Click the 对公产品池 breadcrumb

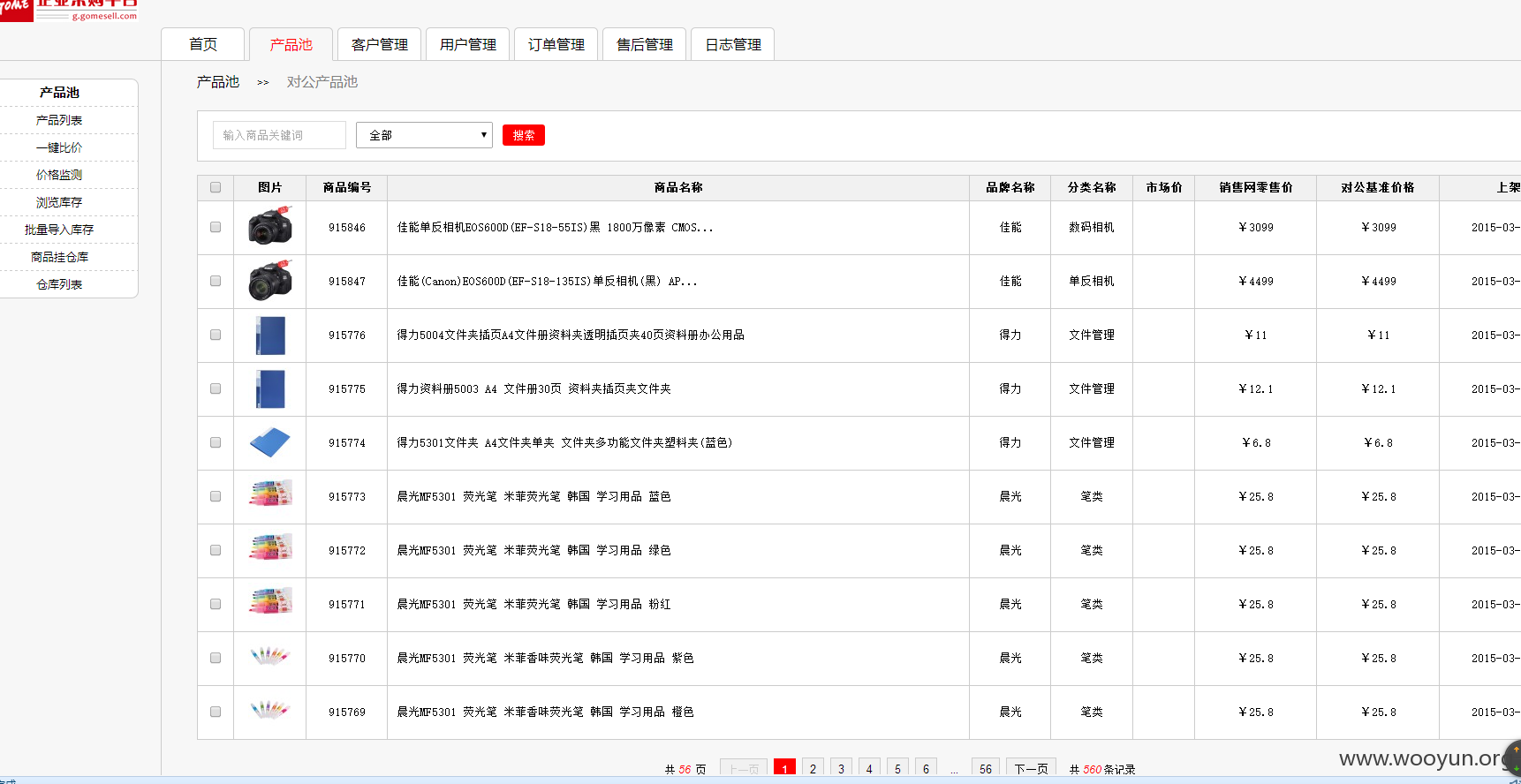pyautogui.click(x=322, y=82)
